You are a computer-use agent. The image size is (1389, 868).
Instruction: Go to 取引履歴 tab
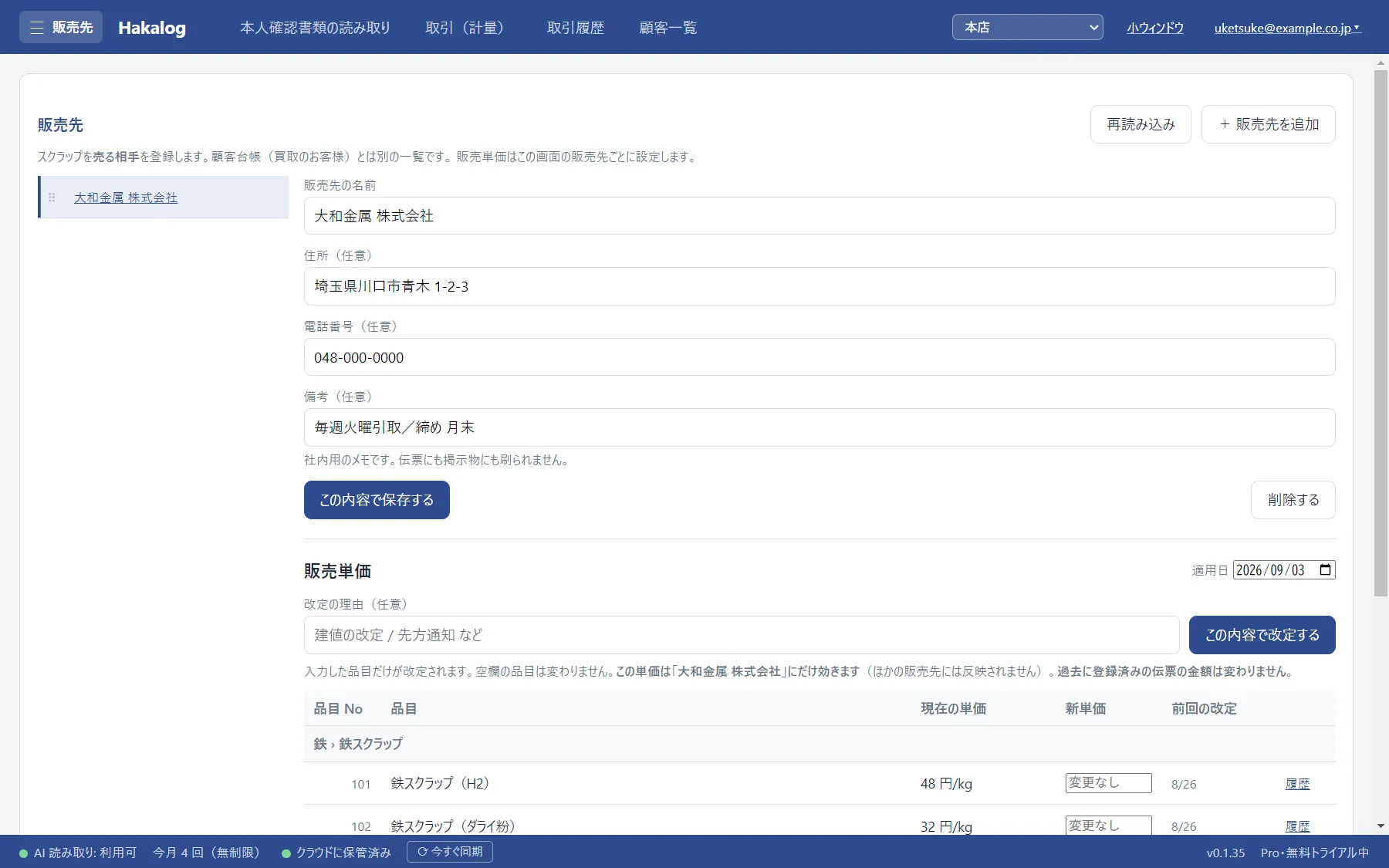[576, 28]
